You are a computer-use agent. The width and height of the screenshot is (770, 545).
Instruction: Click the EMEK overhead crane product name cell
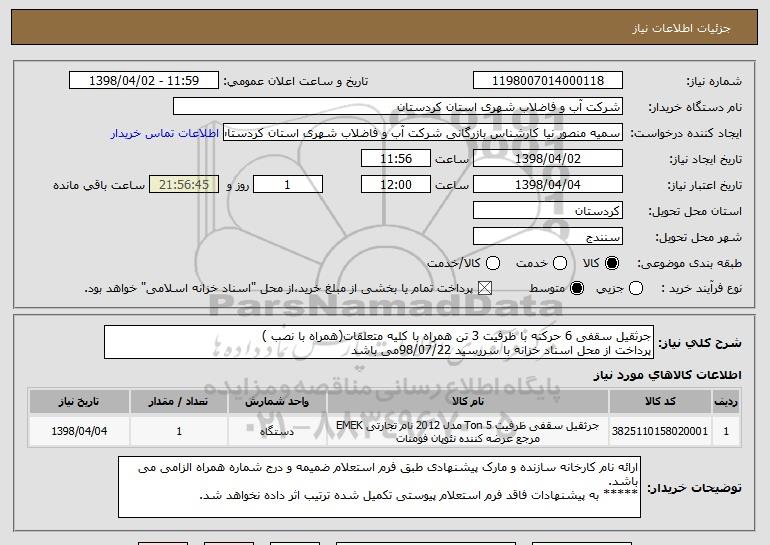coord(468,431)
